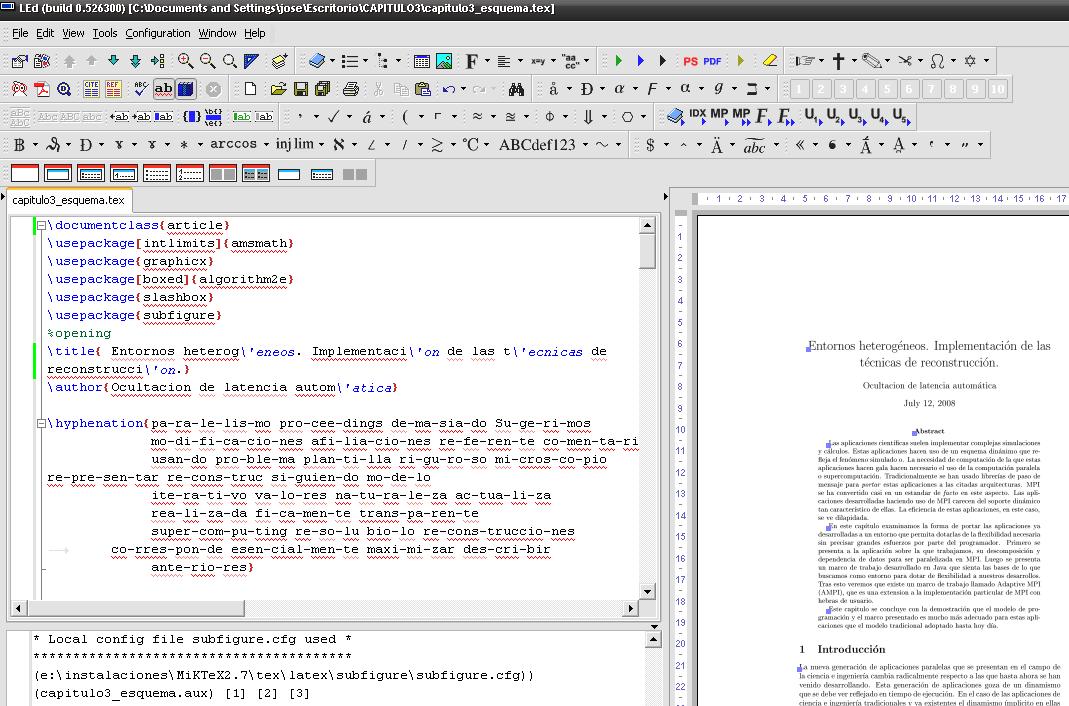Open the Tools menu
Screen dimensions: 1069x706
105,33
